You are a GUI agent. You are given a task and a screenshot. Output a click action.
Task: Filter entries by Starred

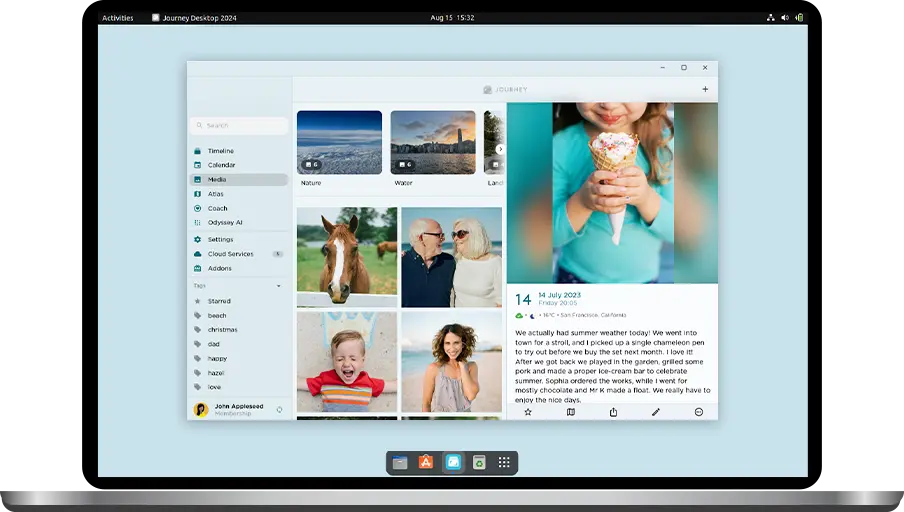click(x=239, y=301)
